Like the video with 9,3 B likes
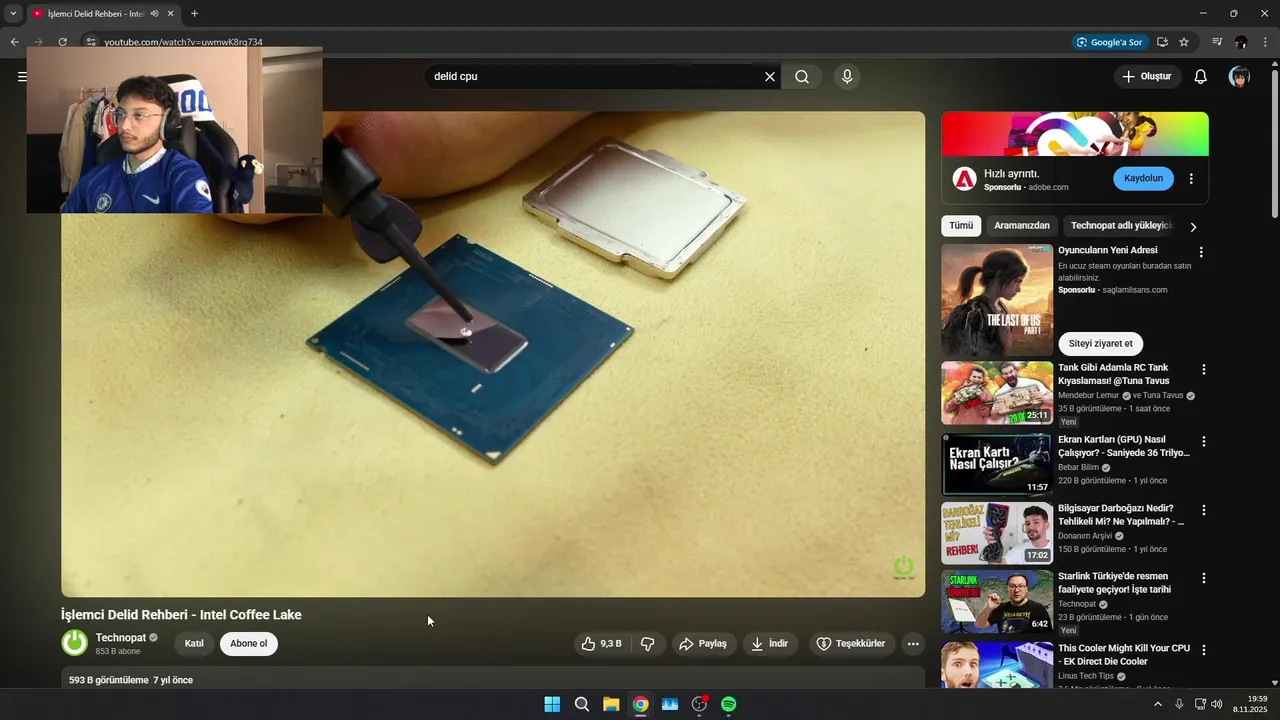The width and height of the screenshot is (1280, 720). pos(602,644)
